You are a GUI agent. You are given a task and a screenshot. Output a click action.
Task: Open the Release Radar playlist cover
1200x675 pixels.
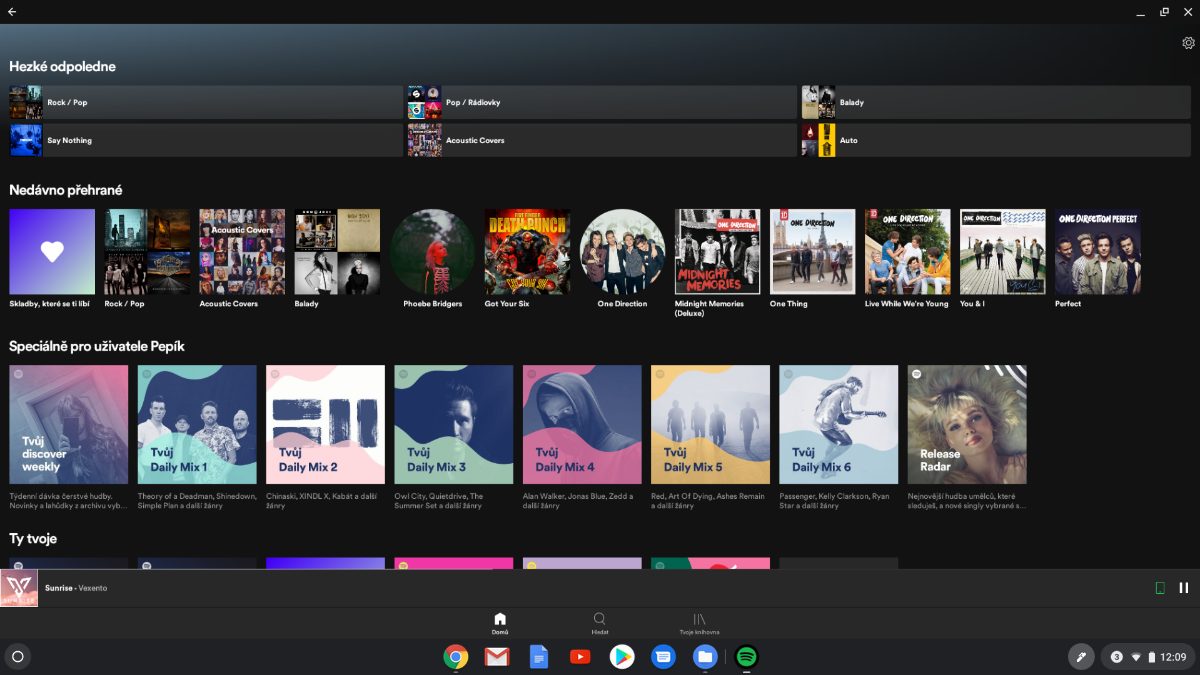[966, 424]
